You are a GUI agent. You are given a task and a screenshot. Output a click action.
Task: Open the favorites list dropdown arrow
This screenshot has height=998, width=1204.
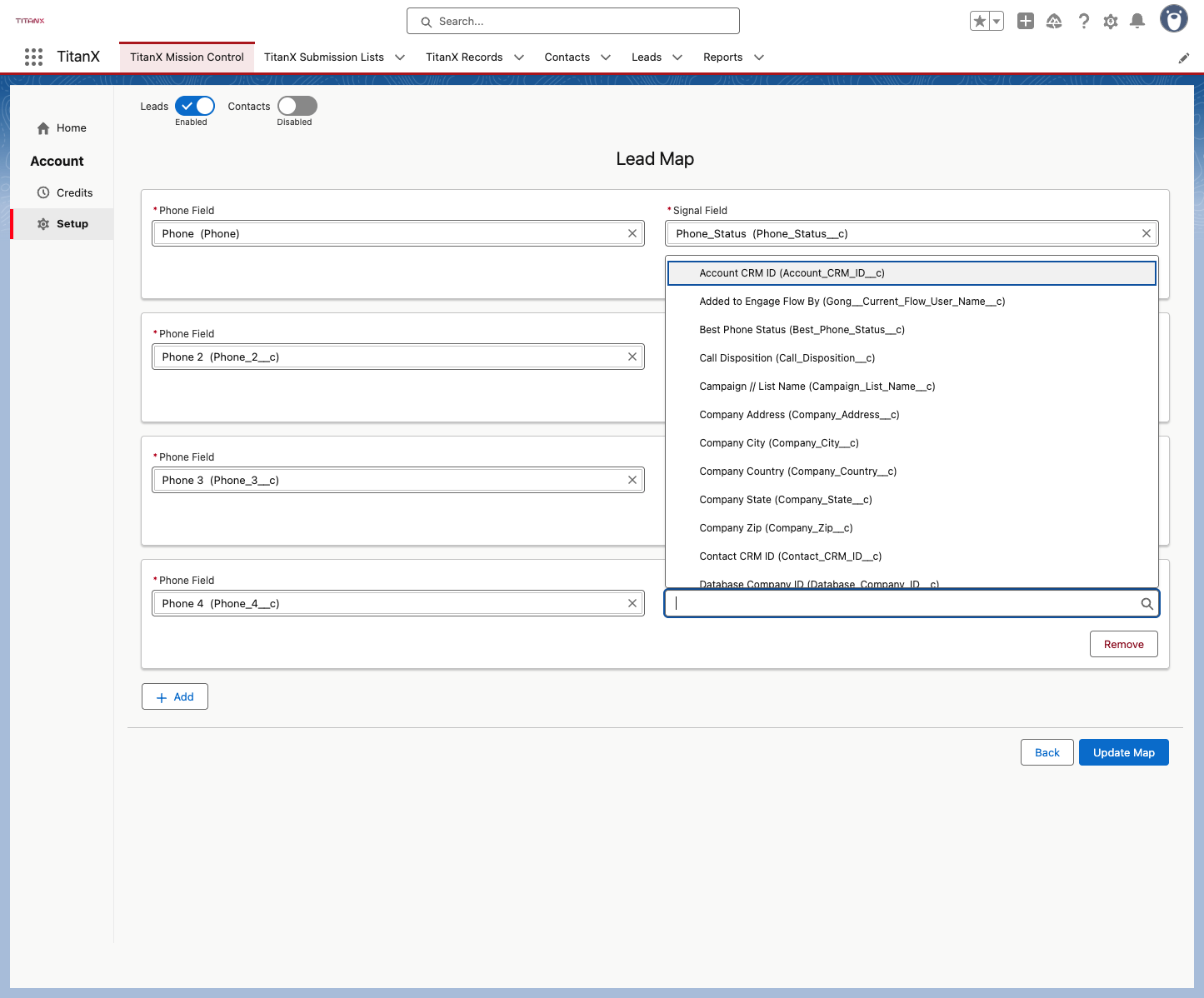tap(997, 21)
